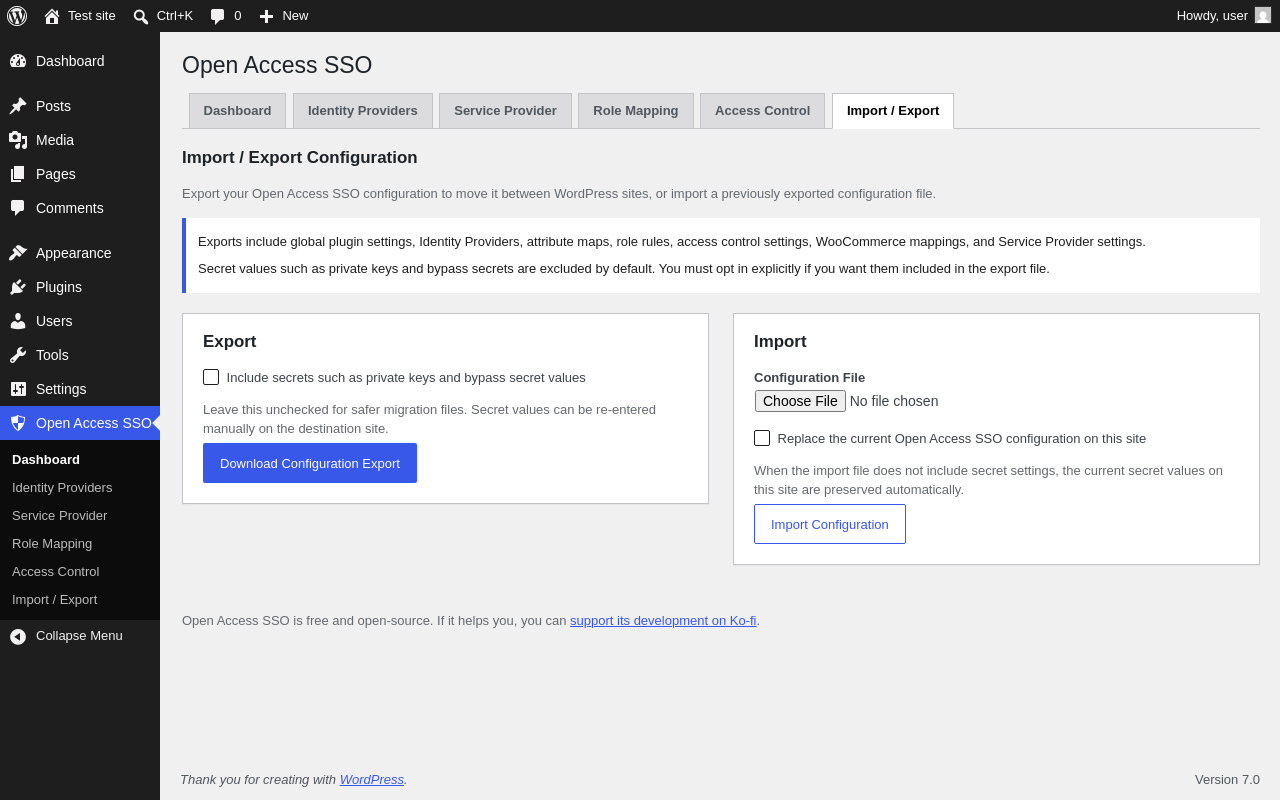
Task: Open the Ko-fi support link
Action: pos(663,620)
